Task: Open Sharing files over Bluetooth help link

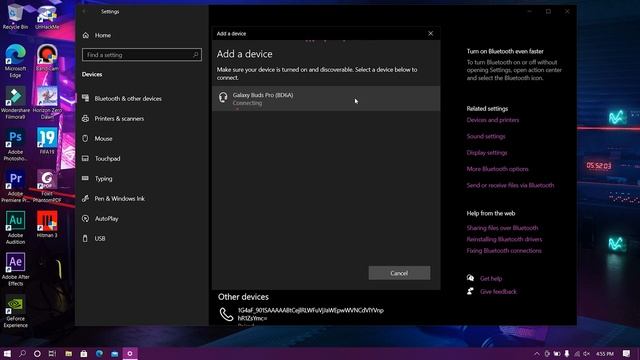Action: [x=502, y=228]
